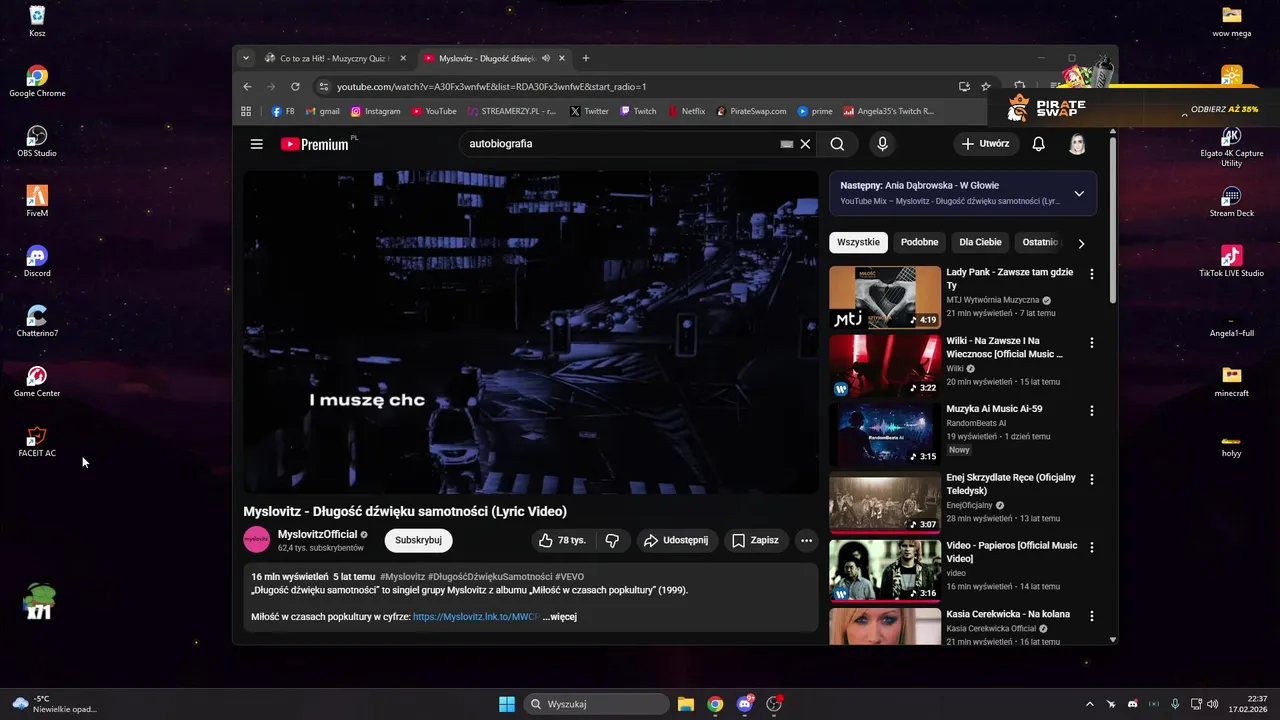Reload the page in Chrome
The width and height of the screenshot is (1280, 720).
coord(295,87)
